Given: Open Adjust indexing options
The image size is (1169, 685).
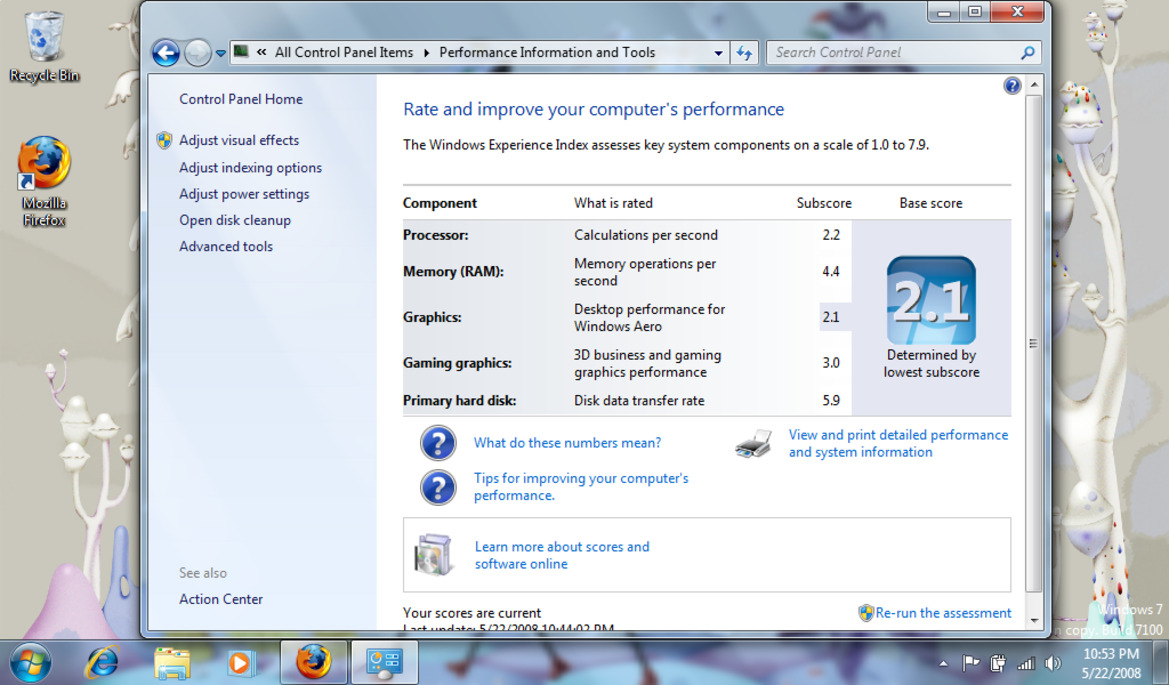Looking at the screenshot, I should click(x=250, y=168).
